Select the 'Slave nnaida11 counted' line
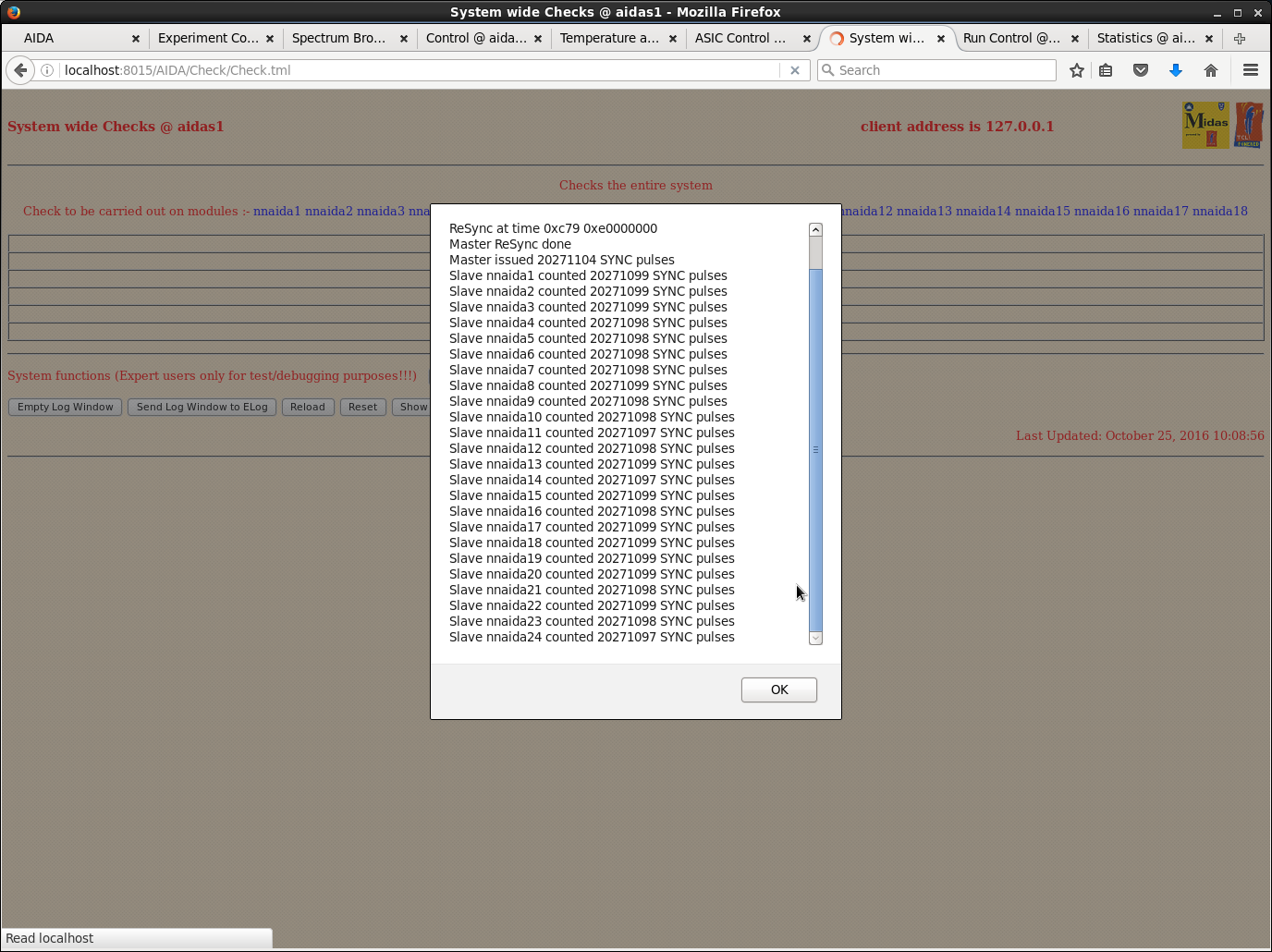 (x=592, y=433)
